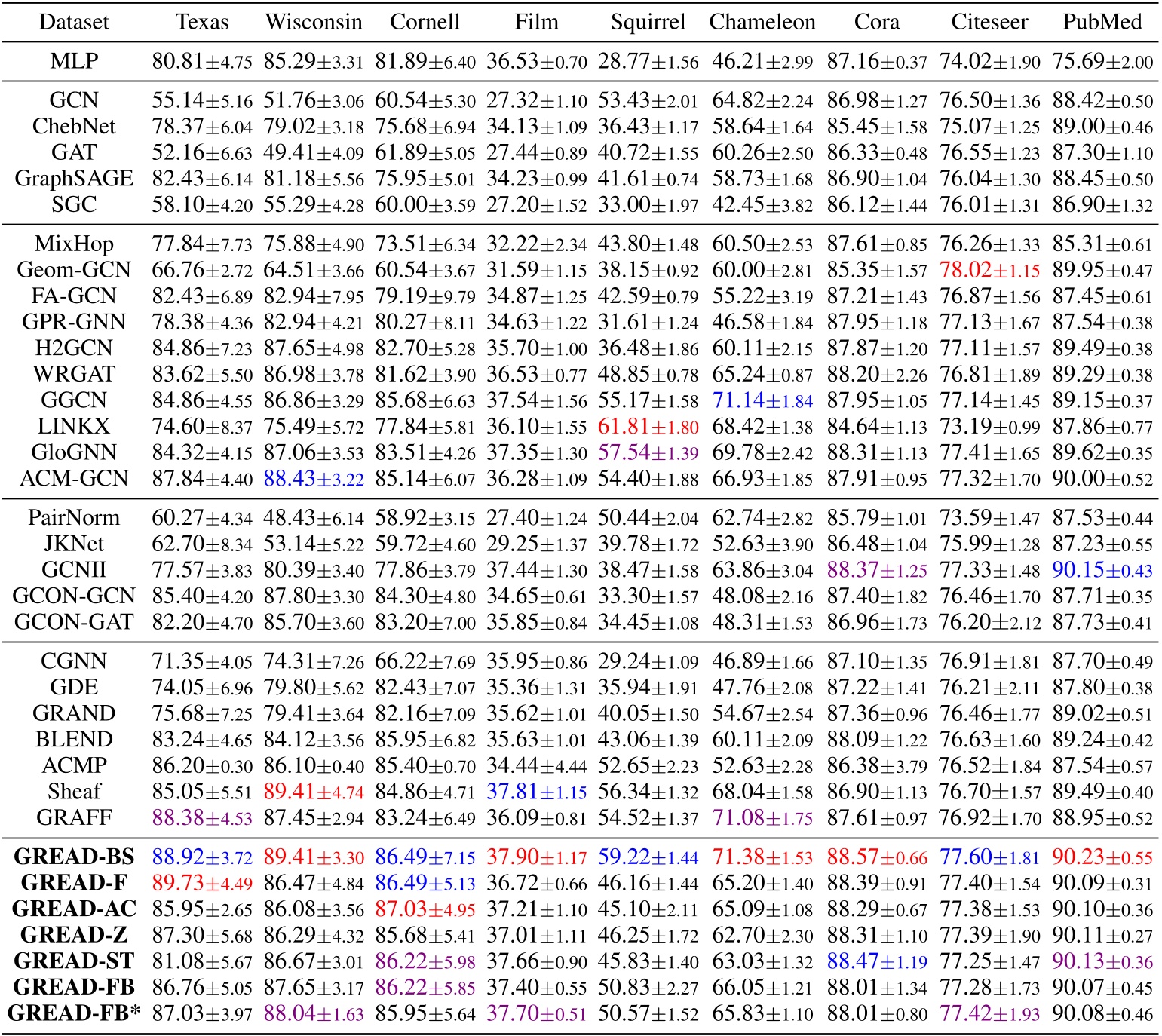Select the PubMed column header
This screenshot has height=1036, width=1162.
(x=1101, y=21)
